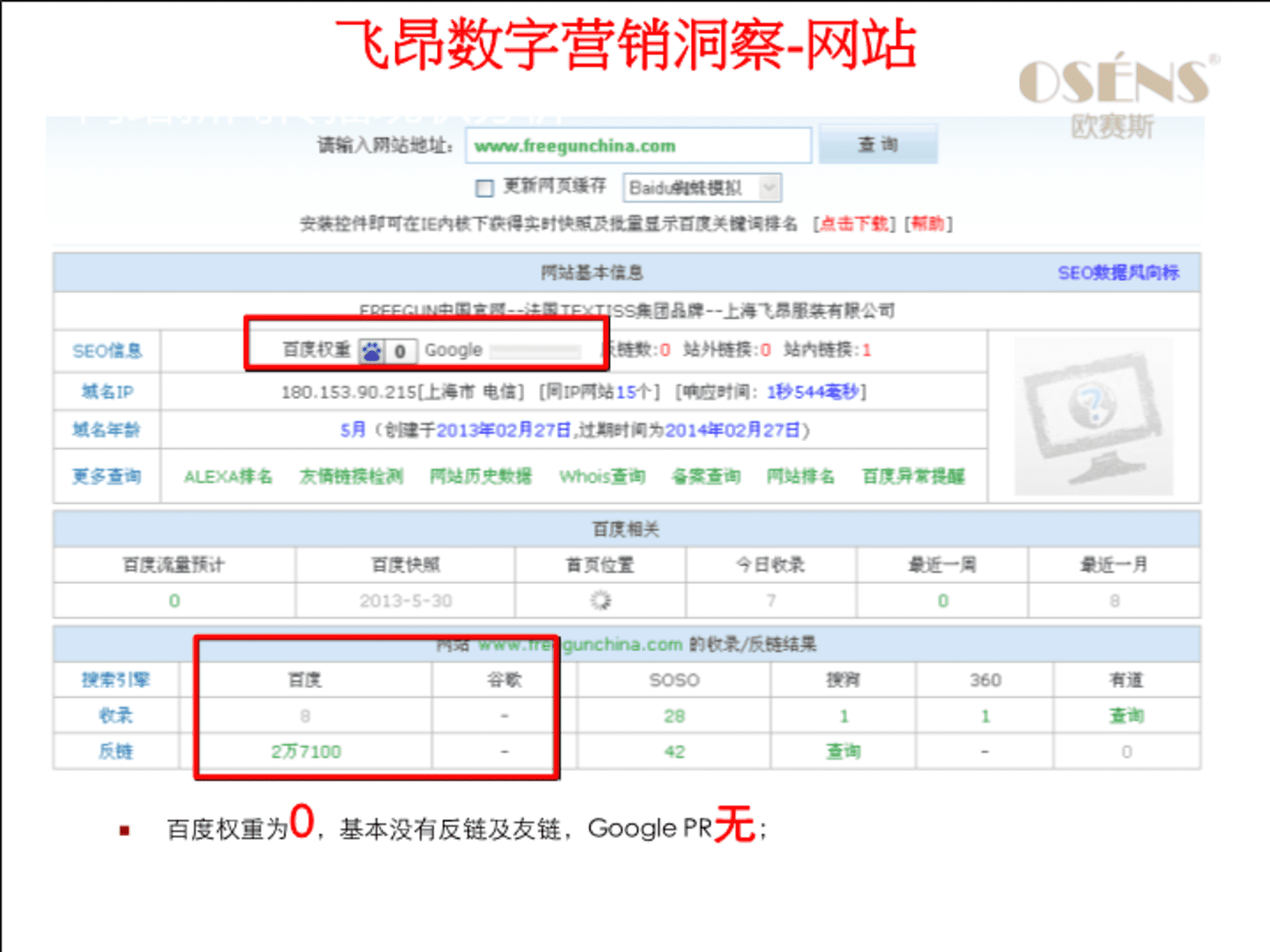Click the SEO信息 row label

pos(107,351)
